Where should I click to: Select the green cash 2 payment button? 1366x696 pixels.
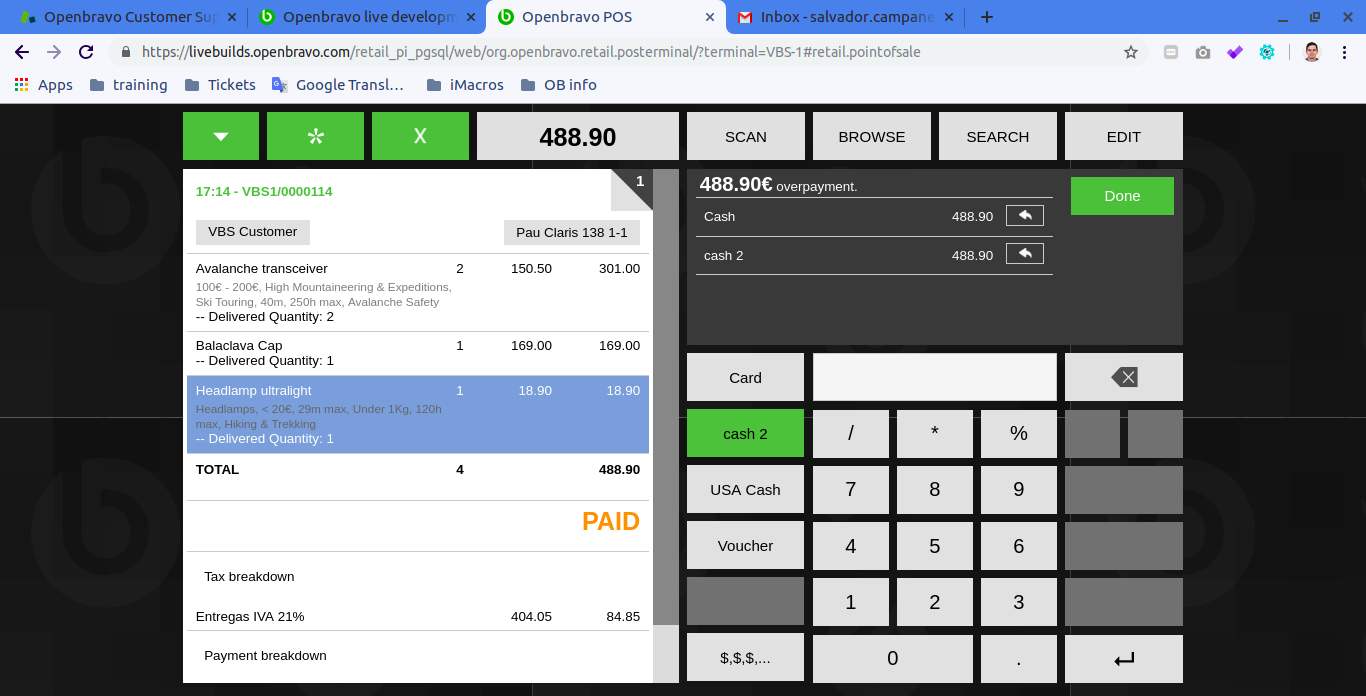click(x=745, y=433)
